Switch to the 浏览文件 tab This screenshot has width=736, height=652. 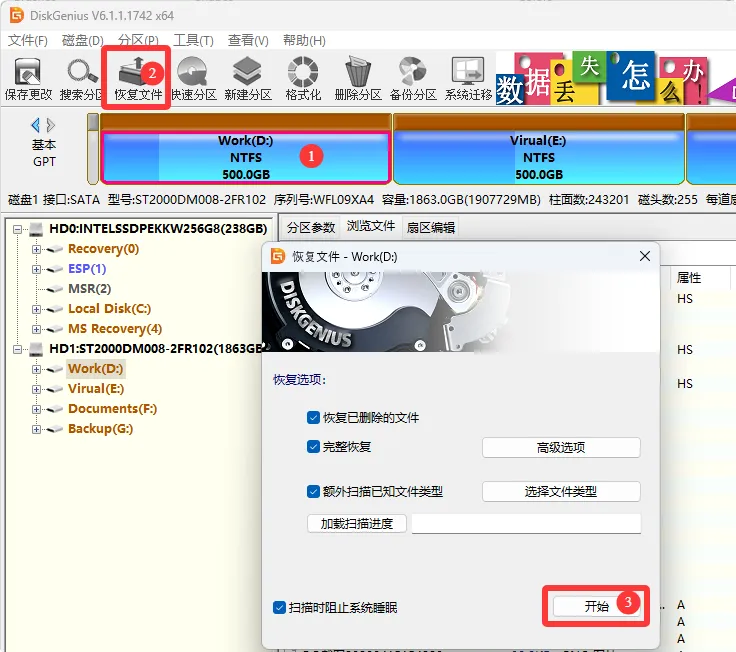[x=370, y=226]
